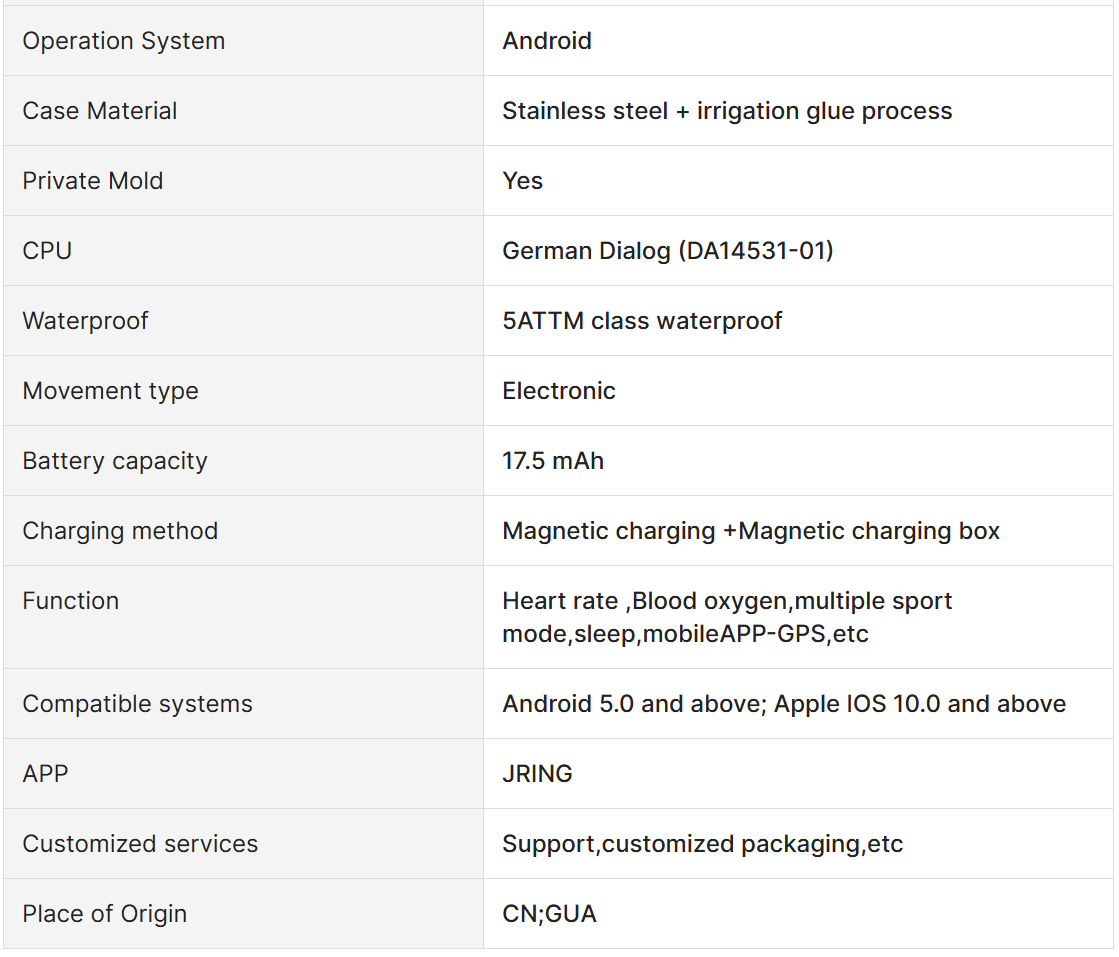Select the Private Mold row label
This screenshot has height=957, width=1119.
[92, 181]
